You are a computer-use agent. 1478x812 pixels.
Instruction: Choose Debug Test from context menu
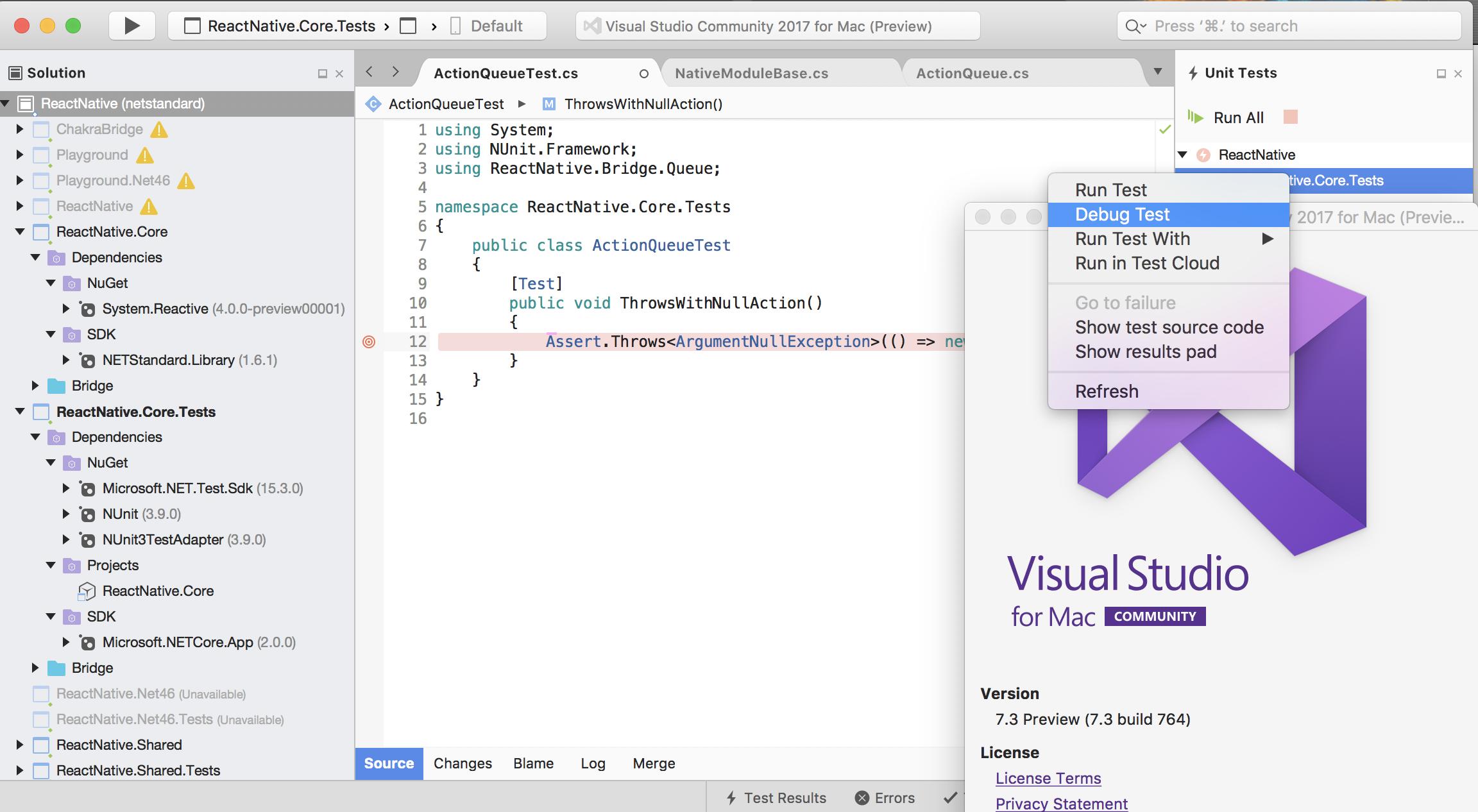tap(1168, 214)
